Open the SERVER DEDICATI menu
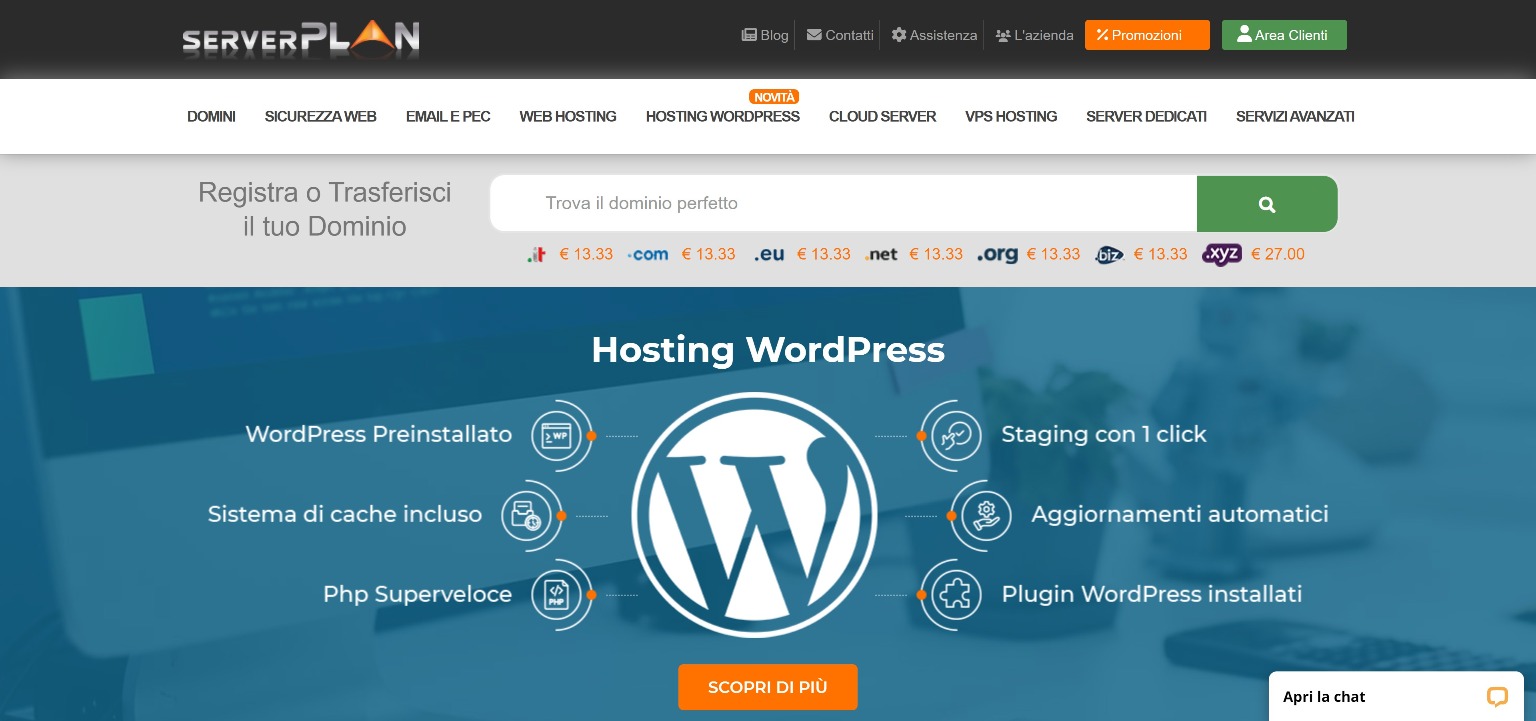Viewport: 1536px width, 721px height. [x=1146, y=117]
